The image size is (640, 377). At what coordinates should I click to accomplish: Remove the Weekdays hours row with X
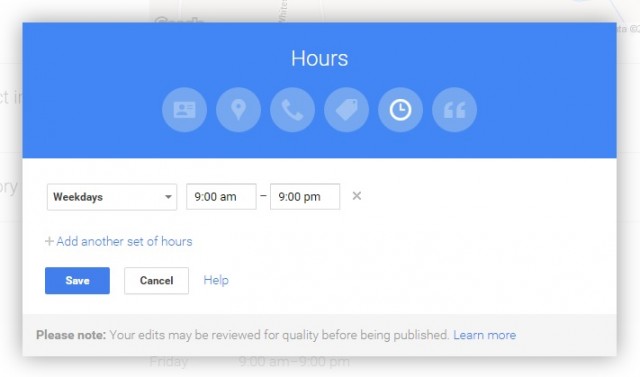click(357, 196)
